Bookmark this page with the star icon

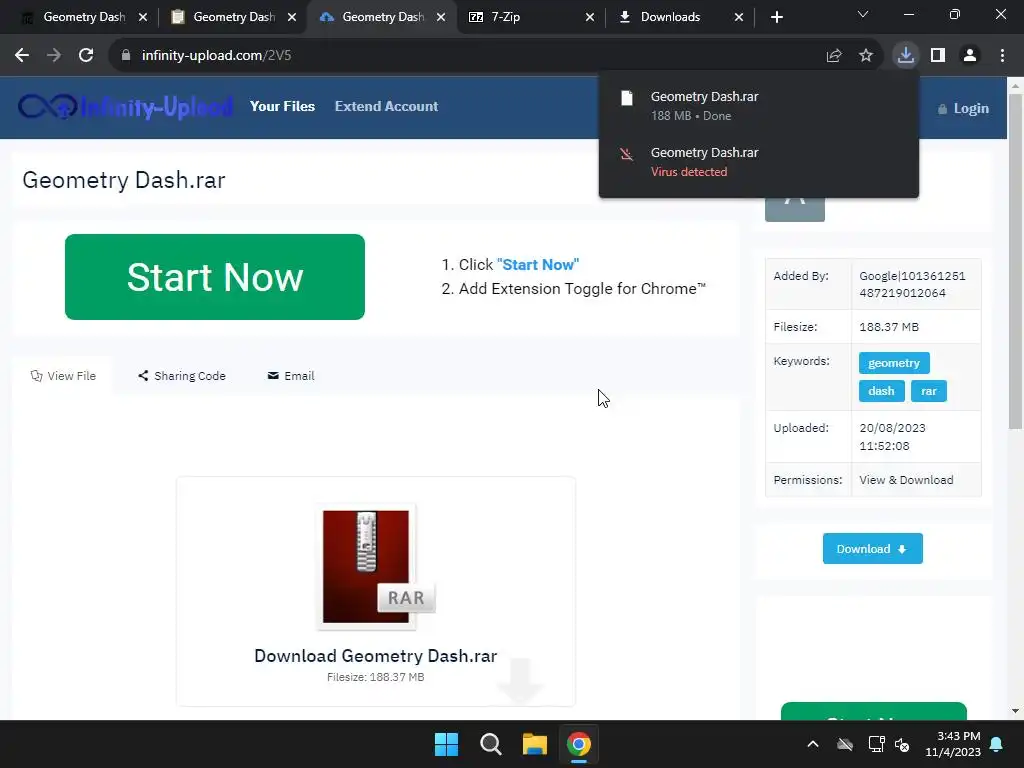pyautogui.click(x=866, y=56)
